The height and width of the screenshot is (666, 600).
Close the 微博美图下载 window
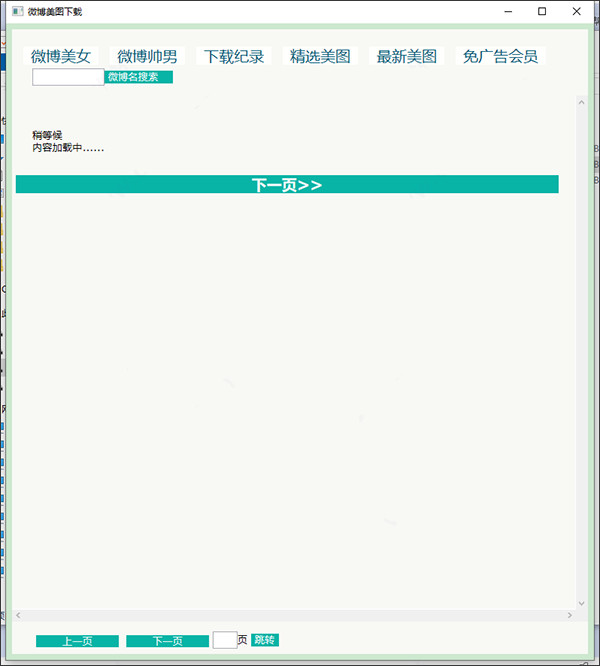point(576,11)
